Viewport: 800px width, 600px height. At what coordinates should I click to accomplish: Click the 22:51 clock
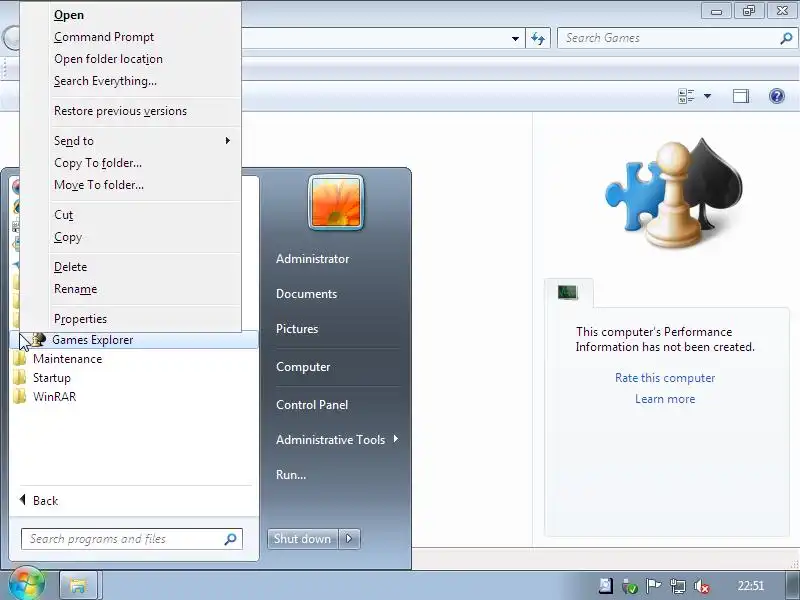751,586
